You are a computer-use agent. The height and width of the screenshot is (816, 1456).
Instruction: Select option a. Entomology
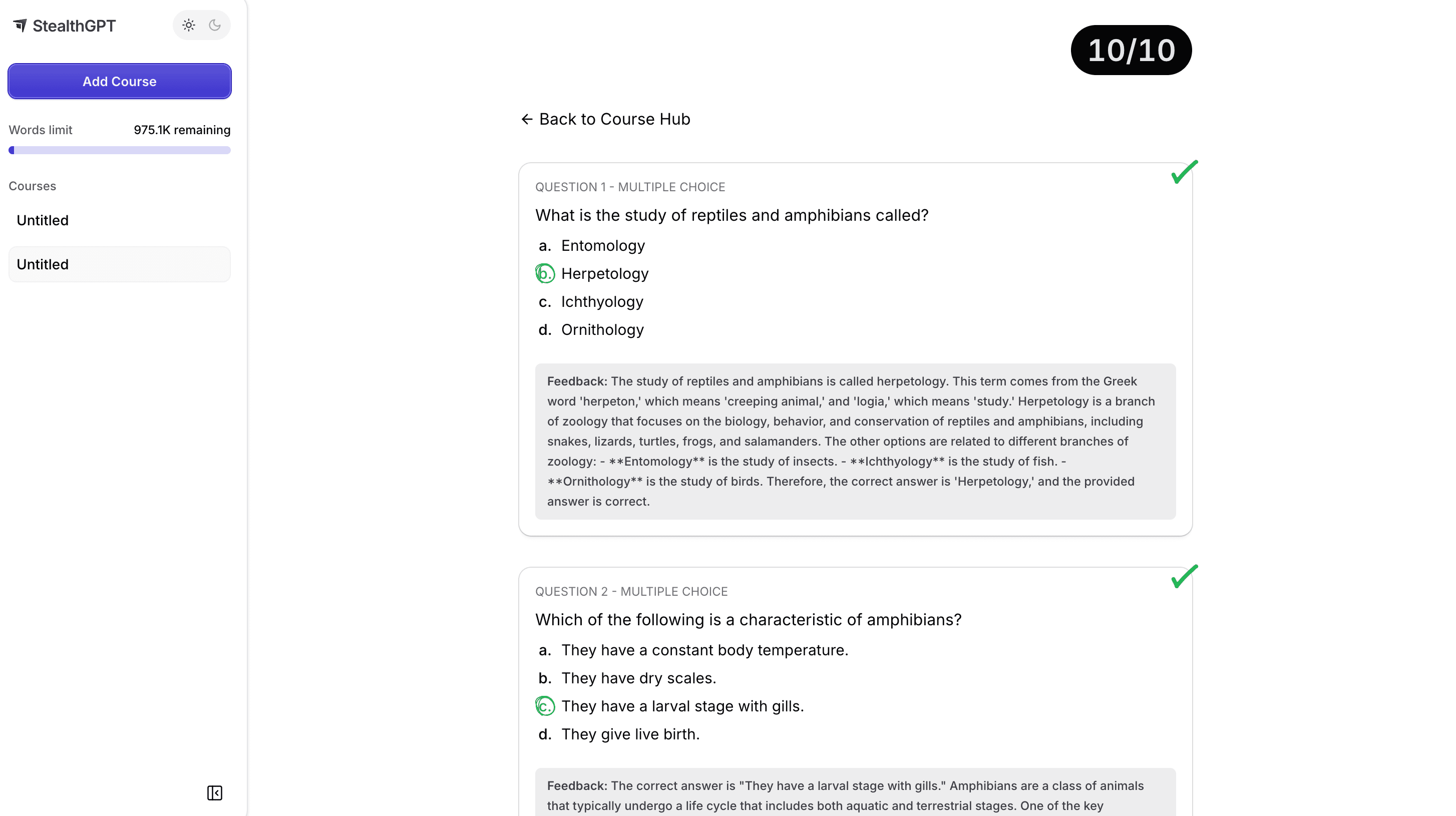(x=602, y=246)
